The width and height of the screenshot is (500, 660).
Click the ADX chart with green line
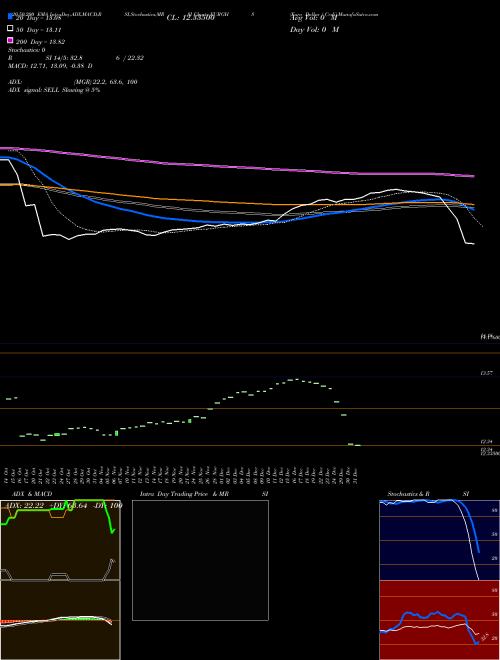[x=60, y=540]
